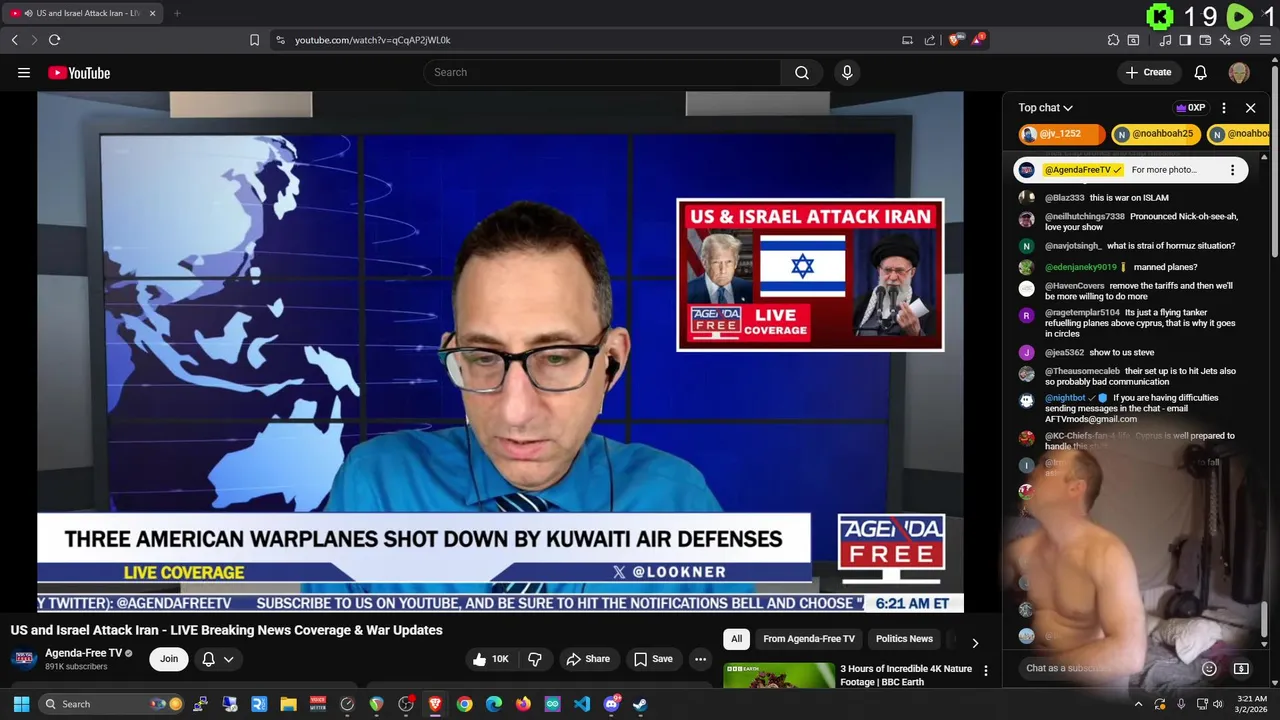Image resolution: width=1280 pixels, height=720 pixels.
Task: Open Discord from taskbar
Action: click(611, 704)
